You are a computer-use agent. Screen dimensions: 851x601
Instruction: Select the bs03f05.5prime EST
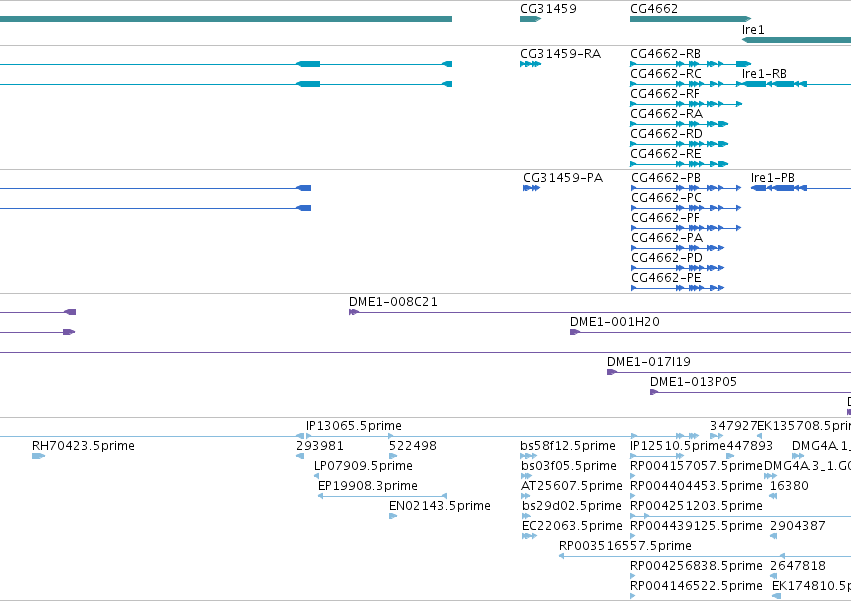click(x=569, y=466)
